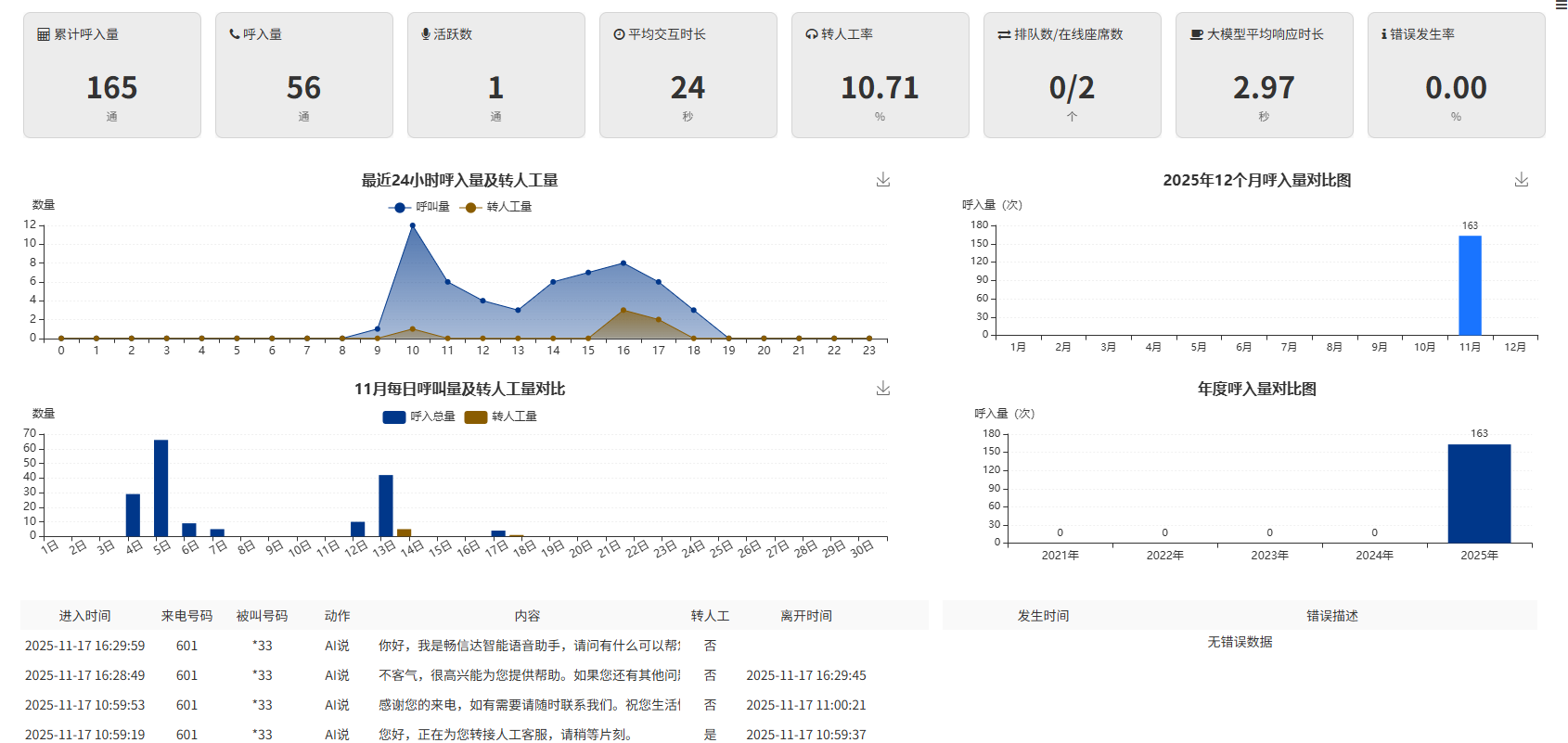Click the phone icon on the 呼入量 card
1568x743 pixels.
pyautogui.click(x=235, y=34)
